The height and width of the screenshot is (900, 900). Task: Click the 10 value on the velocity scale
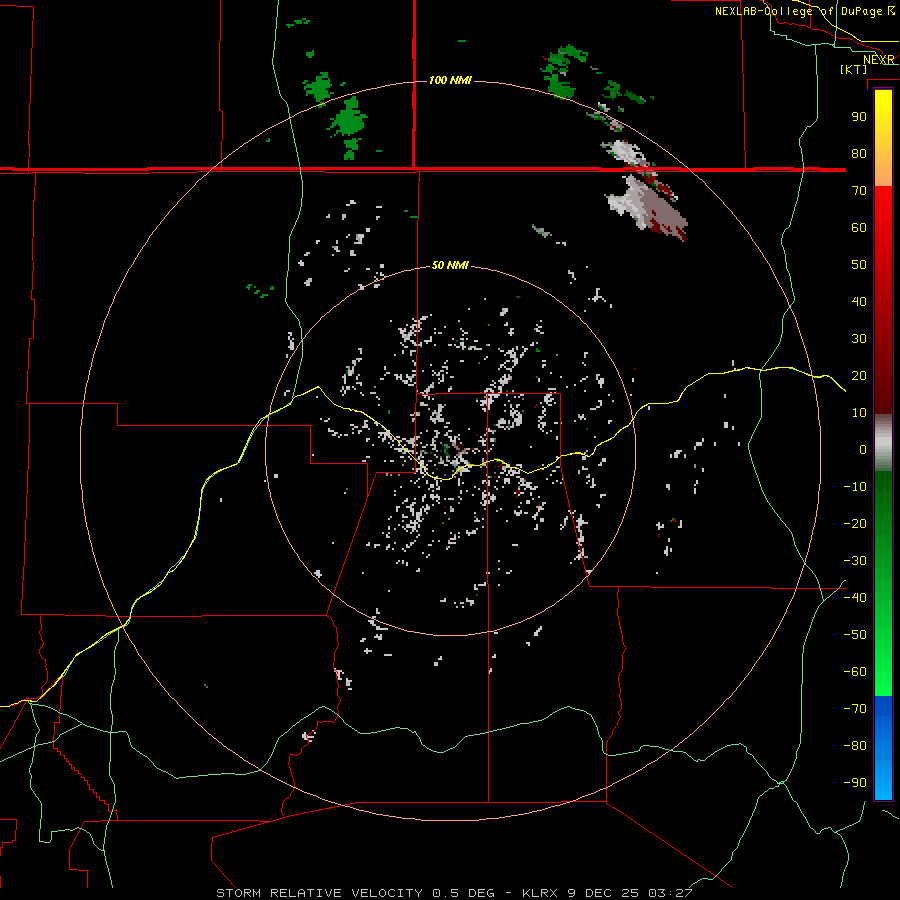pyautogui.click(x=859, y=413)
